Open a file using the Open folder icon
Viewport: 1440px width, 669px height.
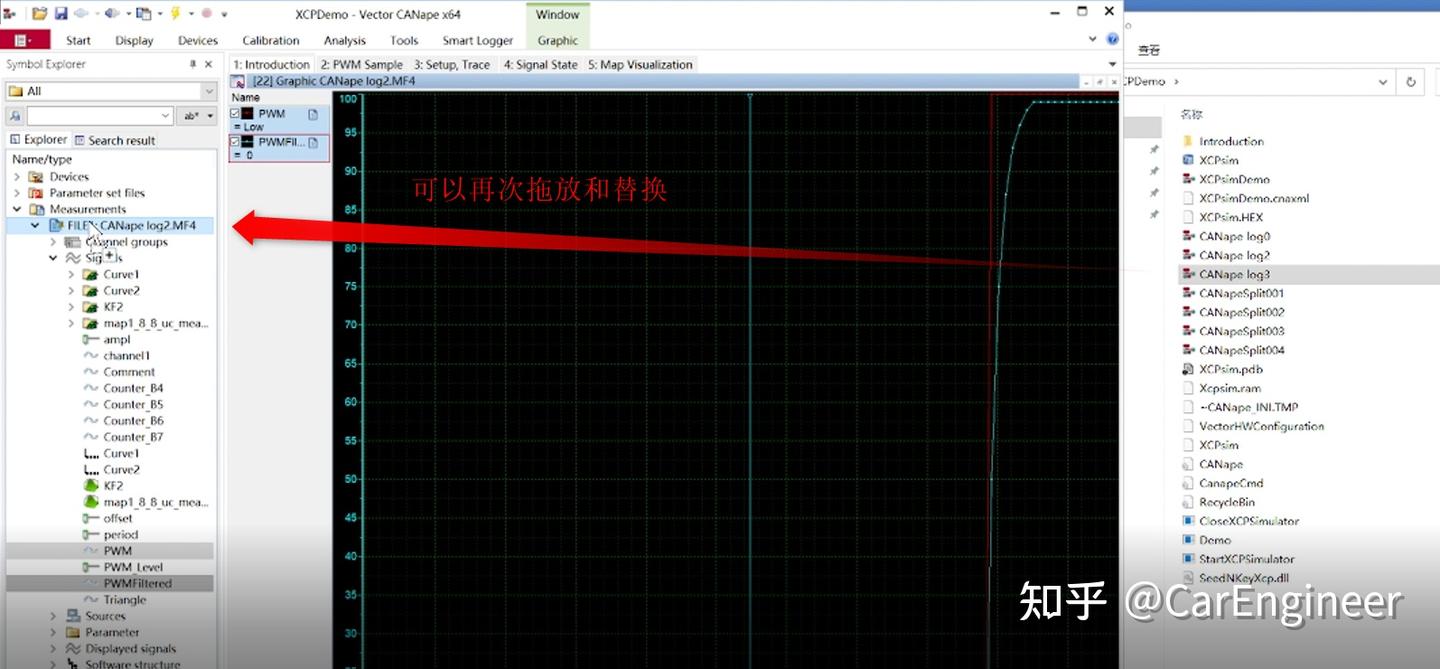38,14
